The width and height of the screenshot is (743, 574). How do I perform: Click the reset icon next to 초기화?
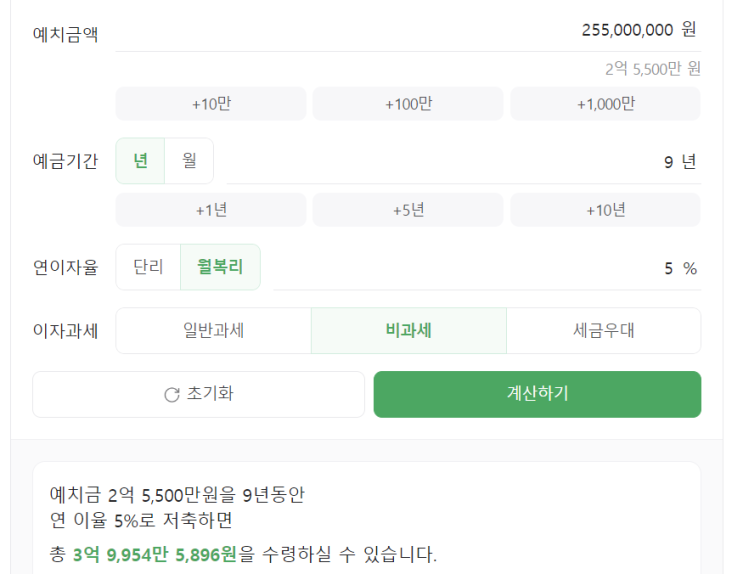tap(172, 395)
